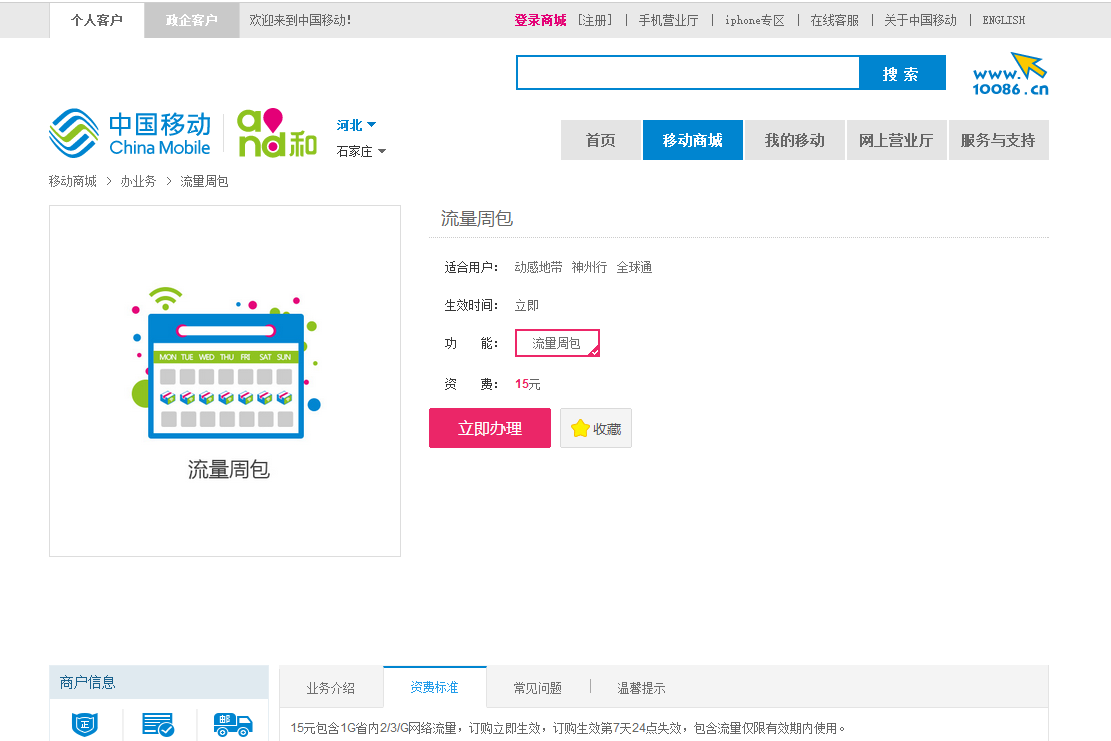
Task: Click the 搜索 search button
Action: point(901,73)
